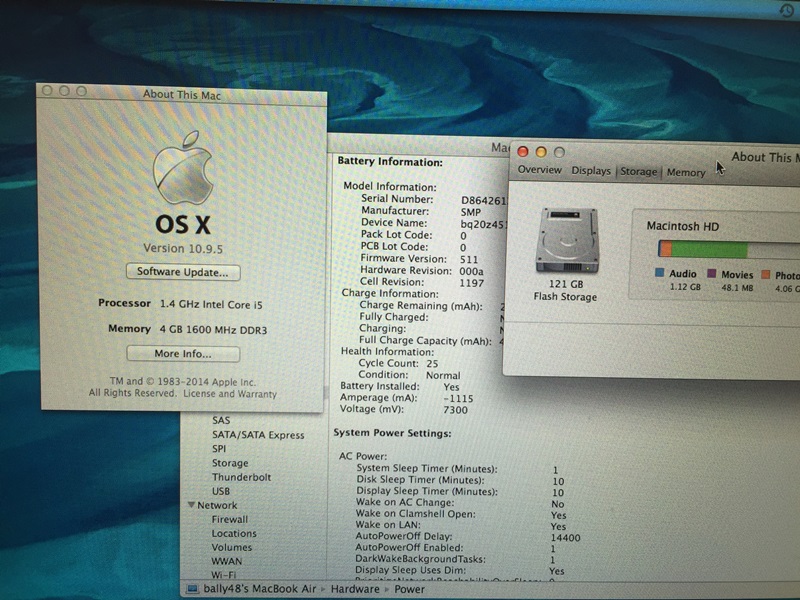This screenshot has height=600, width=800.
Task: Click the Battery Installed Yes row
Action: coord(399,387)
